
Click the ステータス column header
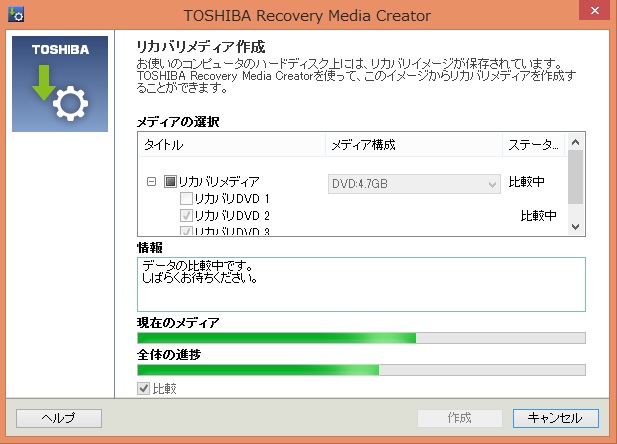click(533, 145)
